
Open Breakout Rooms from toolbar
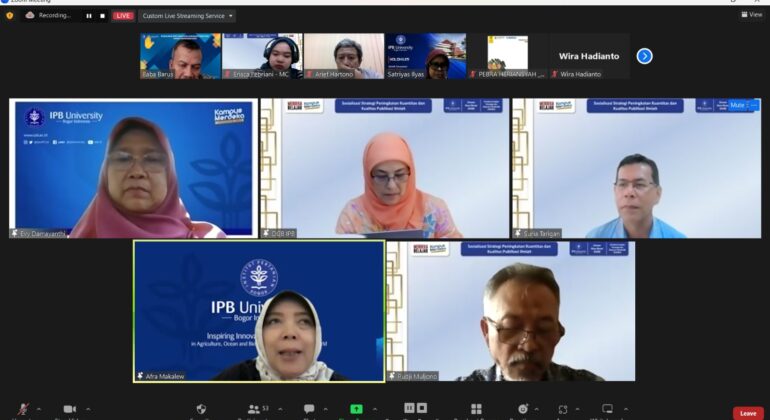[x=476, y=409]
